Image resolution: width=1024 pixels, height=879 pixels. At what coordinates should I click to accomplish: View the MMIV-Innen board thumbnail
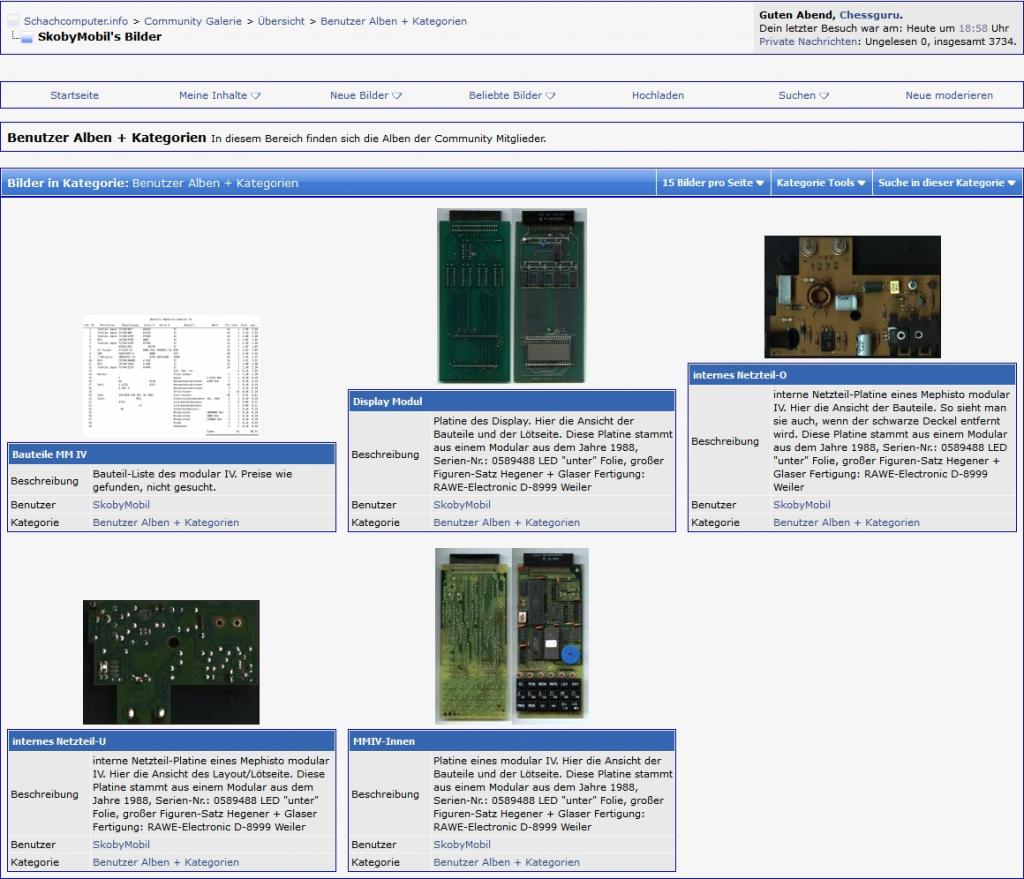[512, 636]
